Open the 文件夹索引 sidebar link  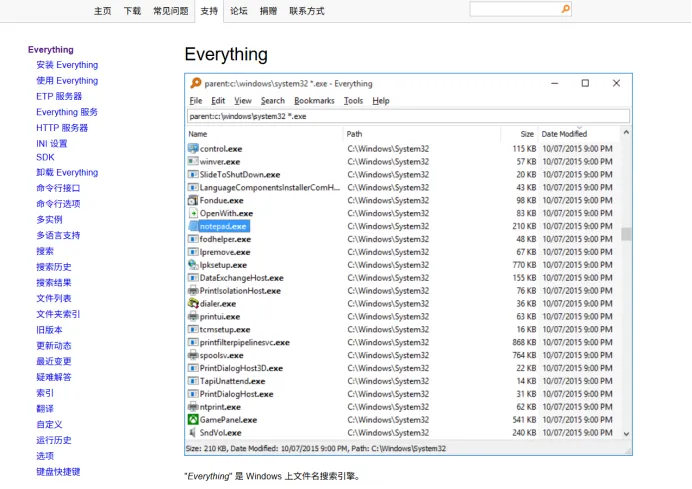pyautogui.click(x=58, y=314)
